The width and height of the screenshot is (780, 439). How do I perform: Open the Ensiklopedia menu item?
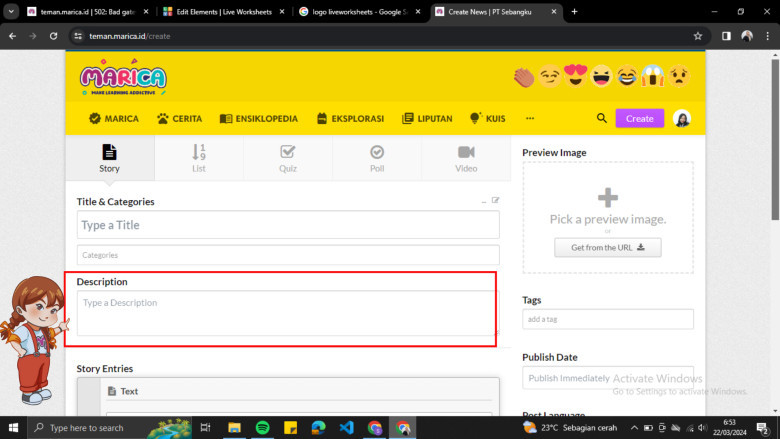259,118
